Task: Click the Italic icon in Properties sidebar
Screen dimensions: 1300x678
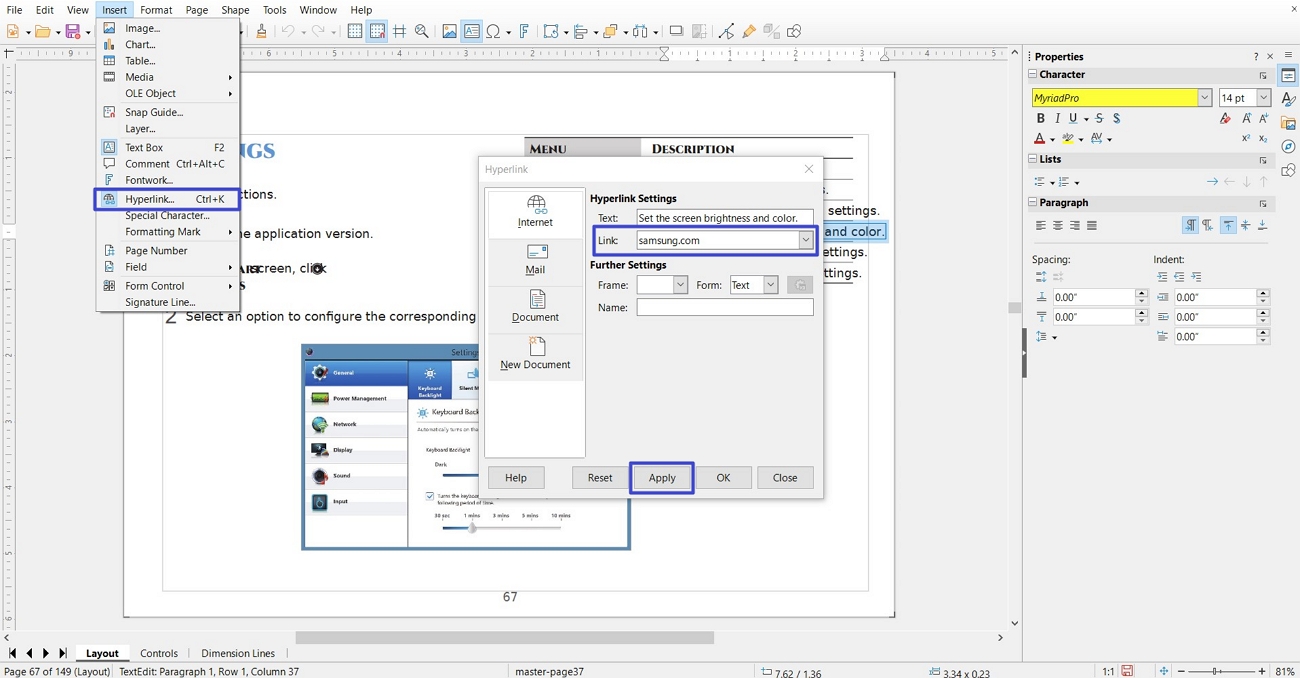Action: pos(1057,118)
